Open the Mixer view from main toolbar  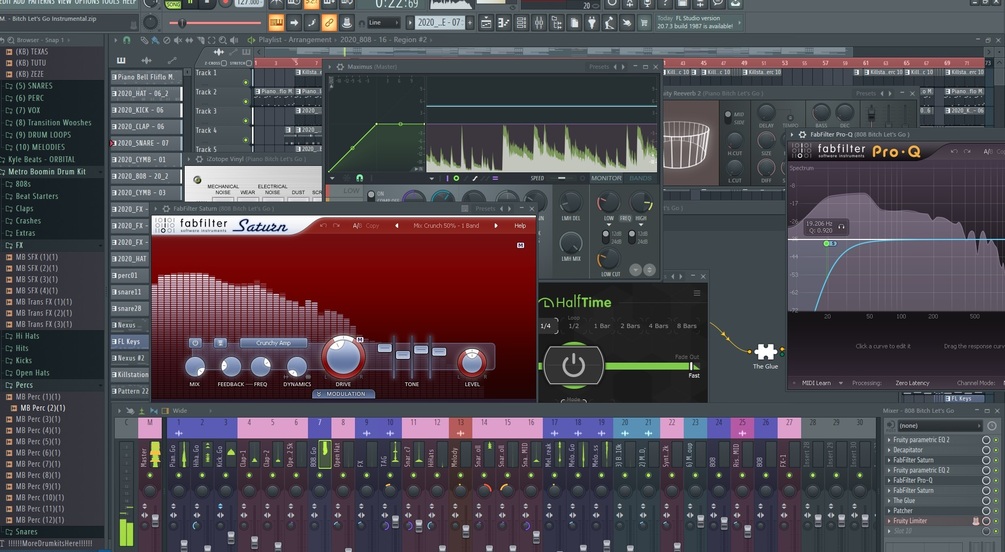[x=539, y=23]
